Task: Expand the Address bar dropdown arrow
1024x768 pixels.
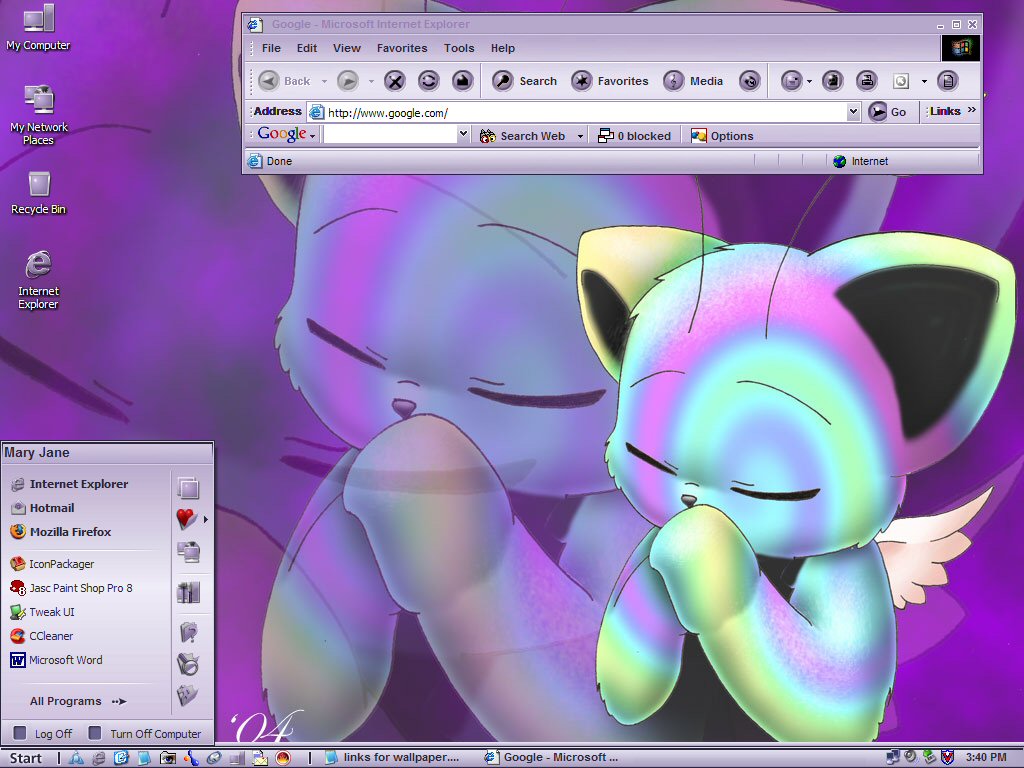Action: (853, 112)
